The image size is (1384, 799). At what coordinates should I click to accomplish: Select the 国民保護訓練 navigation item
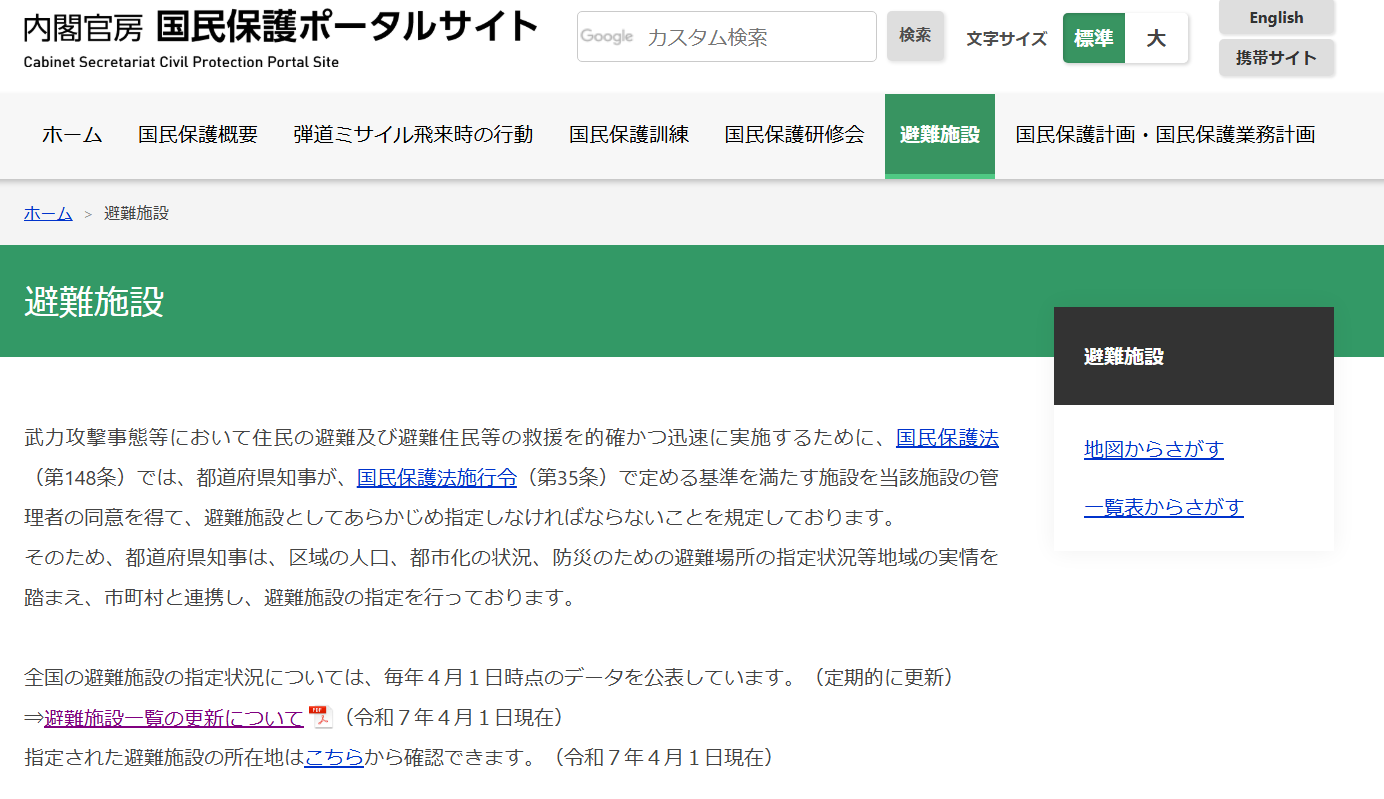pos(629,135)
